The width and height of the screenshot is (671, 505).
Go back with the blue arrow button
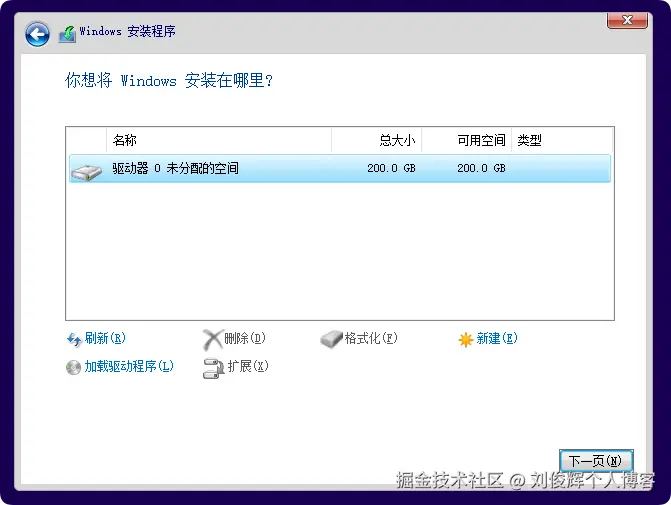37,34
